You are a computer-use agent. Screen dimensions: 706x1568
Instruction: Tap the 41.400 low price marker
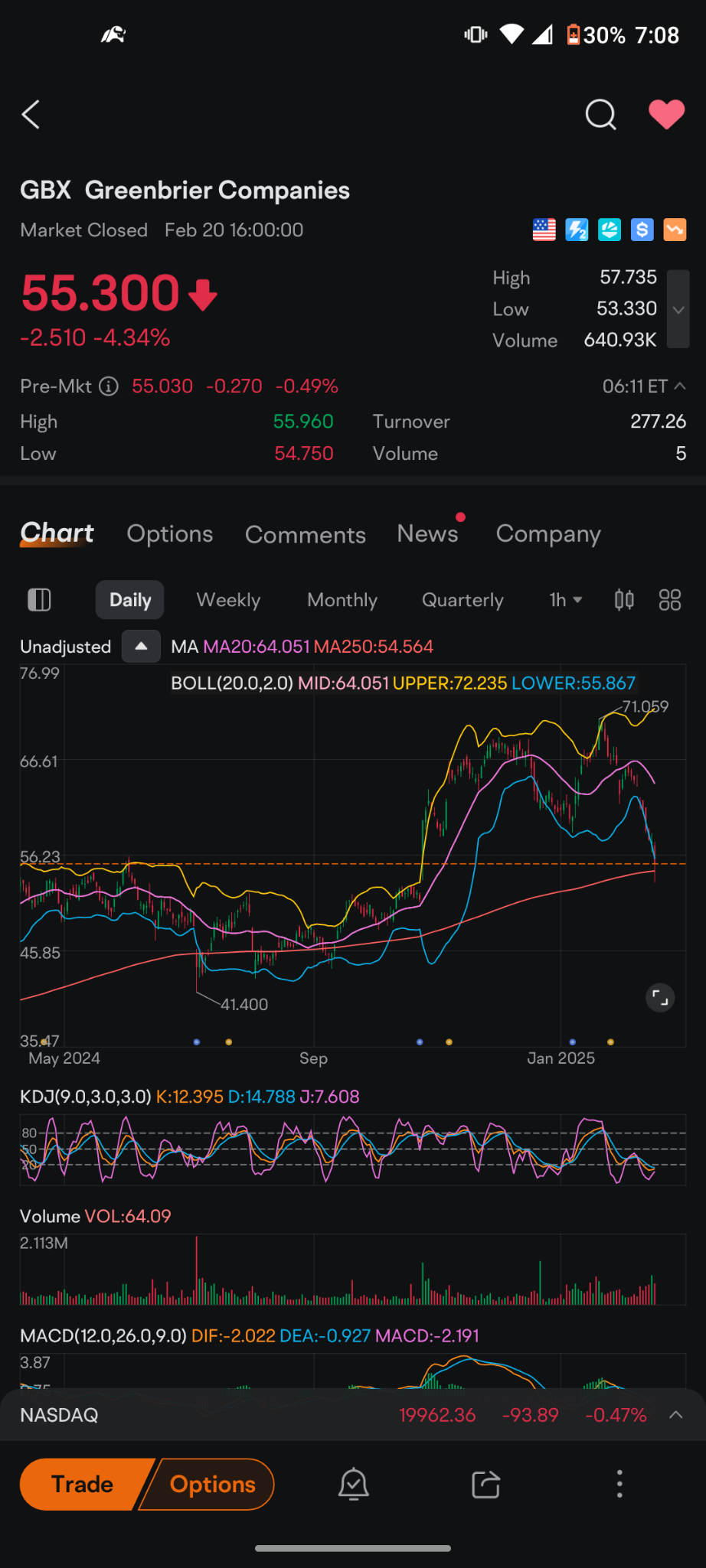(244, 1004)
